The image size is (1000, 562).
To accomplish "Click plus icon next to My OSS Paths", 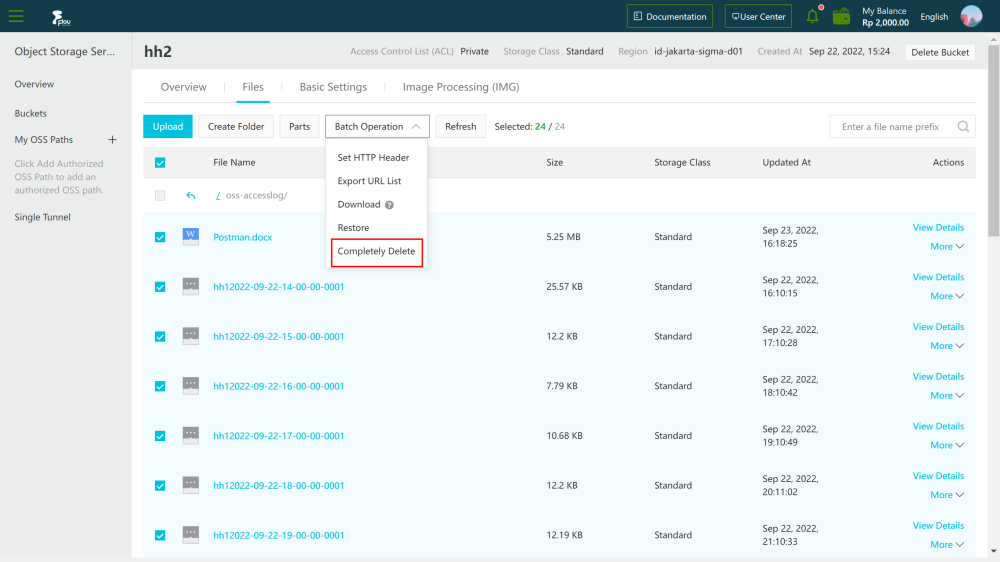I will pyautogui.click(x=112, y=139).
